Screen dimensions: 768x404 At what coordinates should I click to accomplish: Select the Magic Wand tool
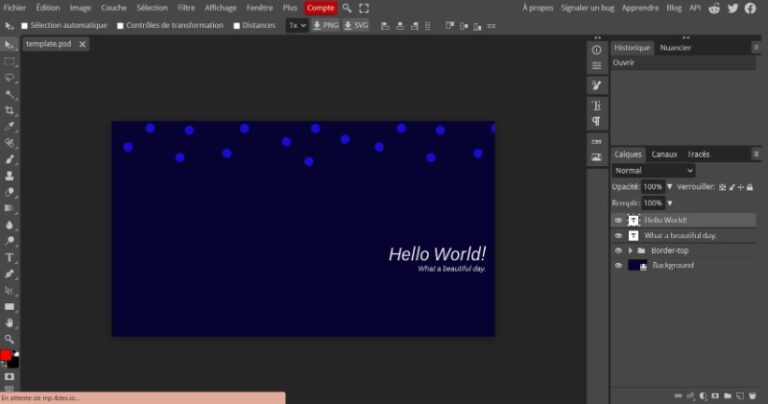[x=9, y=94]
